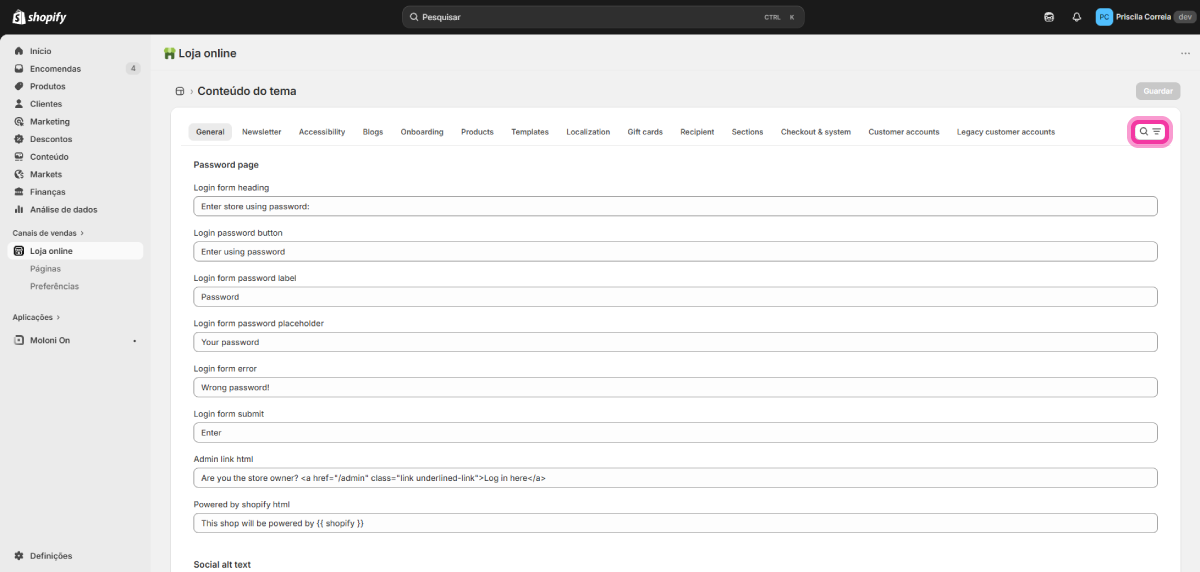Image resolution: width=1200 pixels, height=572 pixels.
Task: Click the breadcrumb theme icon before Conteúdo do tema
Action: click(180, 91)
